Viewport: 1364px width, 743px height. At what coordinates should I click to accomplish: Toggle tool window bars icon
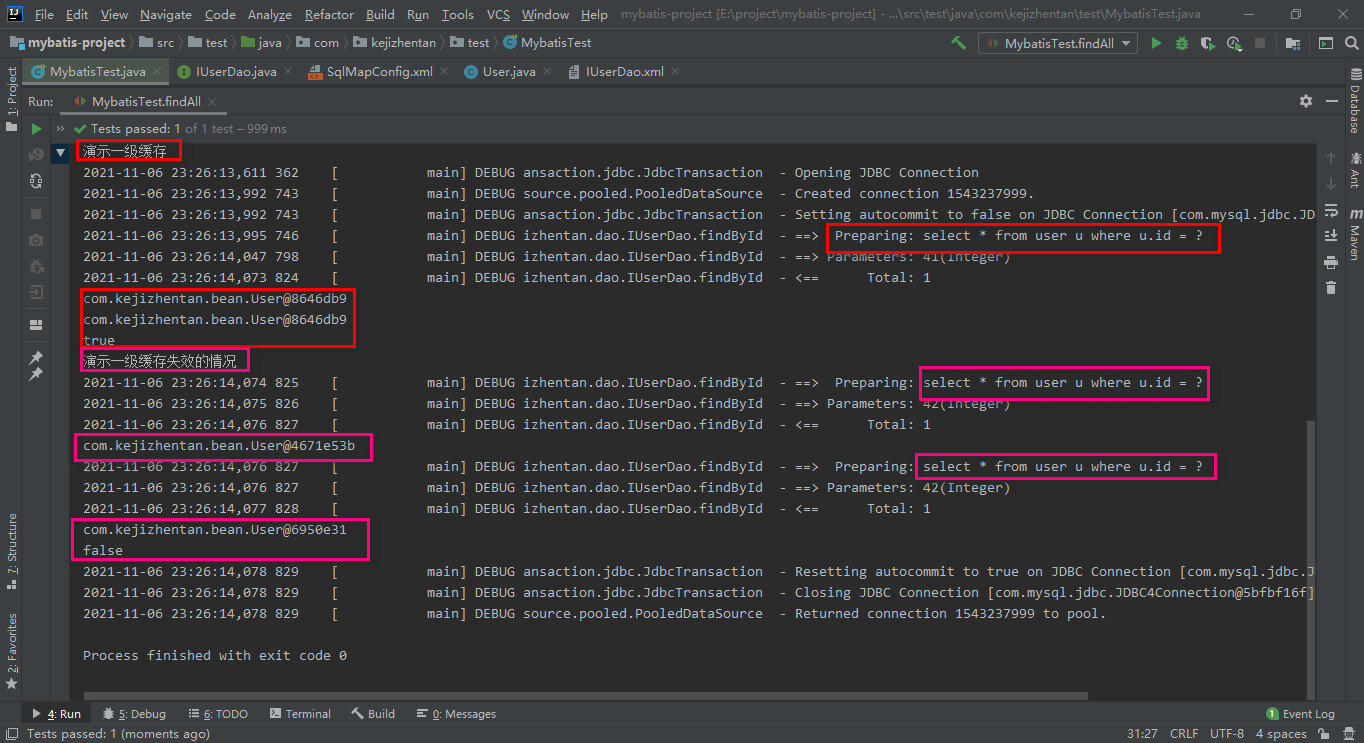coord(11,734)
